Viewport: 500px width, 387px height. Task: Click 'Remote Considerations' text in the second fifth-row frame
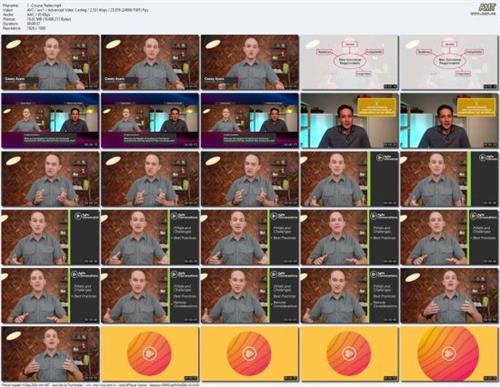click(x=185, y=304)
